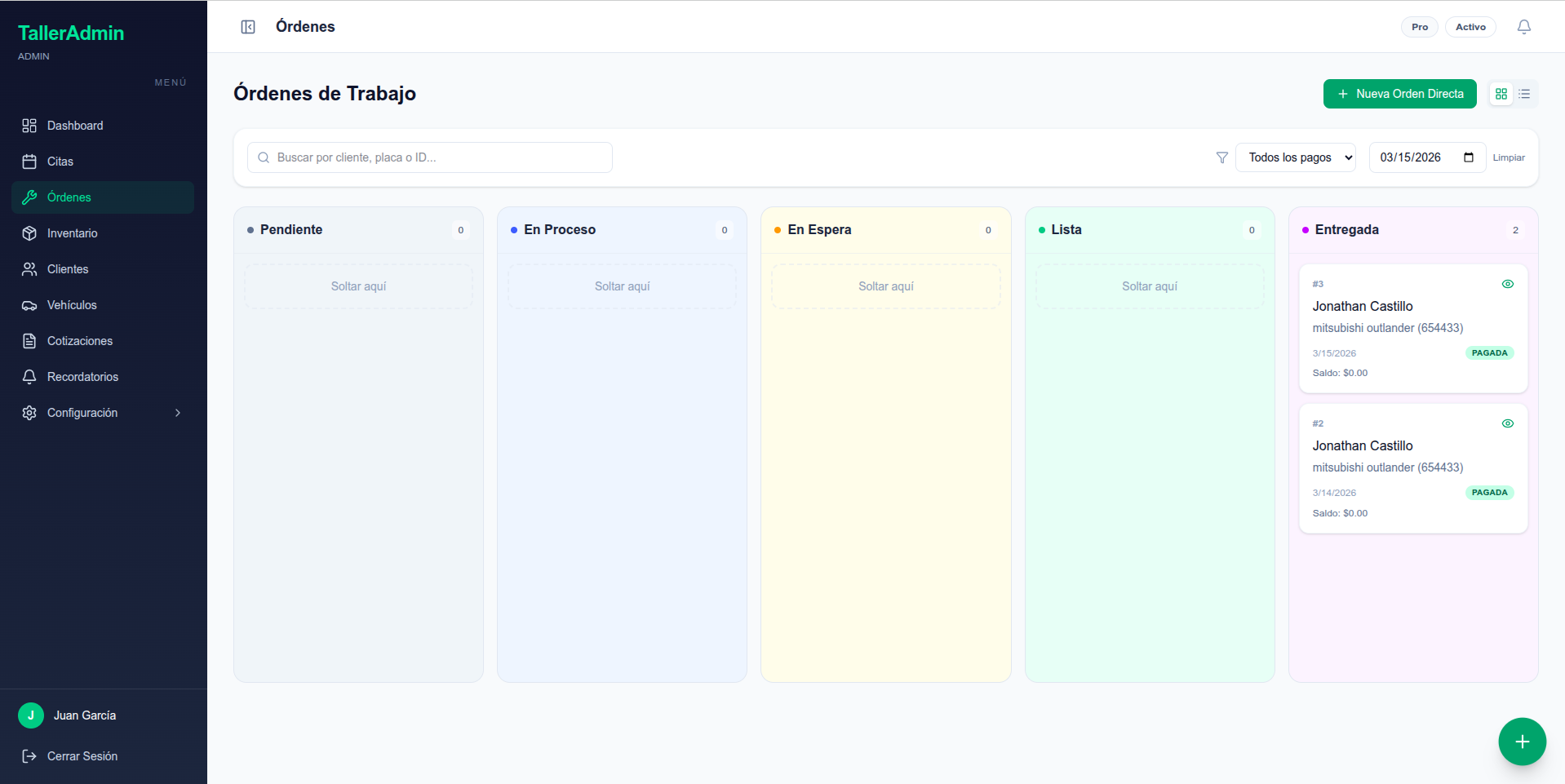Image resolution: width=1565 pixels, height=784 pixels.
Task: Click the Cerrar Sesión logout icon
Action: (x=29, y=756)
